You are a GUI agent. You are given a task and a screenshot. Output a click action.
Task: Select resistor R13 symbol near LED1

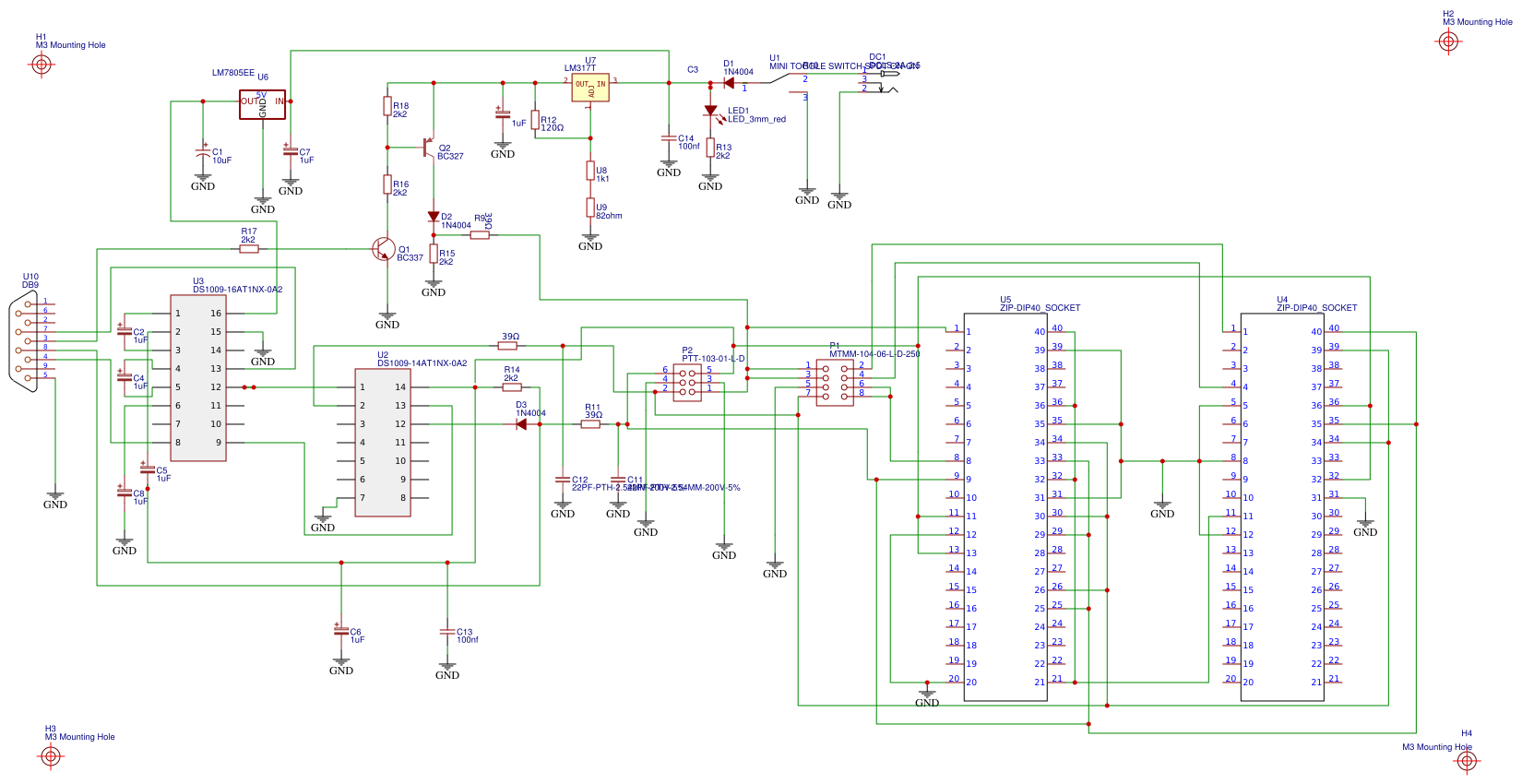click(710, 148)
